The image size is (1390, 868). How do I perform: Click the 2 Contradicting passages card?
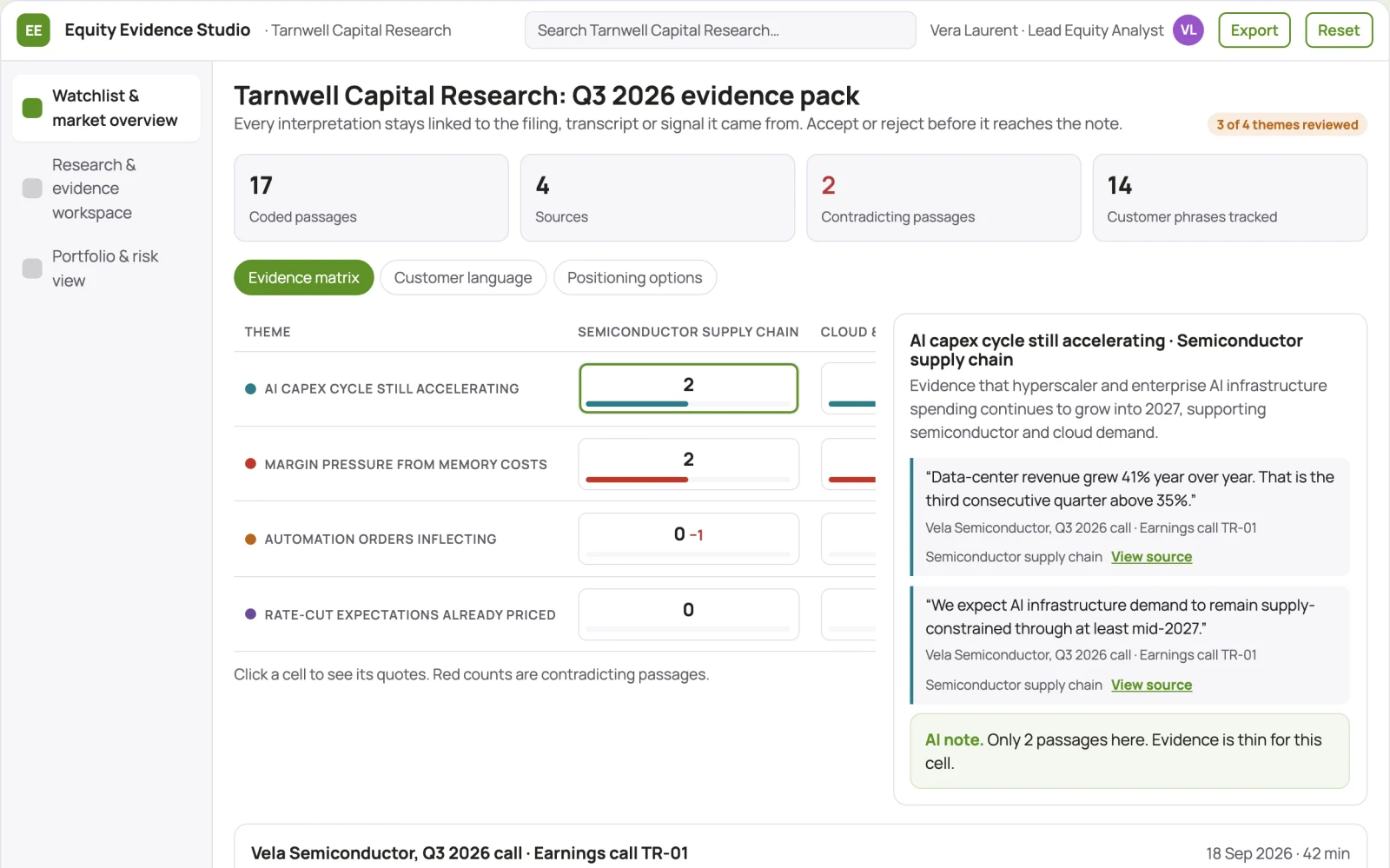pos(943,198)
